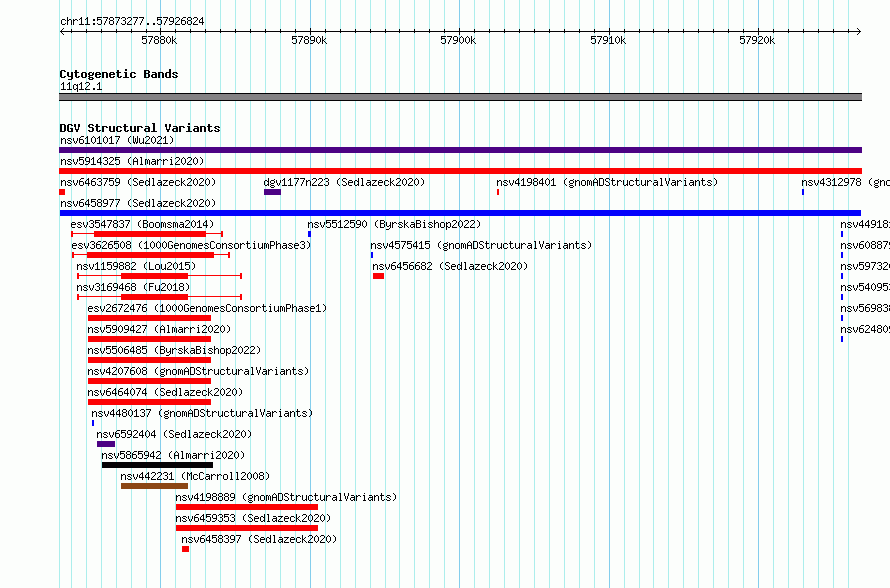Click the brown nsv442231 (McCarroll2008) bar
This screenshot has height=588, width=890.
tap(154, 486)
